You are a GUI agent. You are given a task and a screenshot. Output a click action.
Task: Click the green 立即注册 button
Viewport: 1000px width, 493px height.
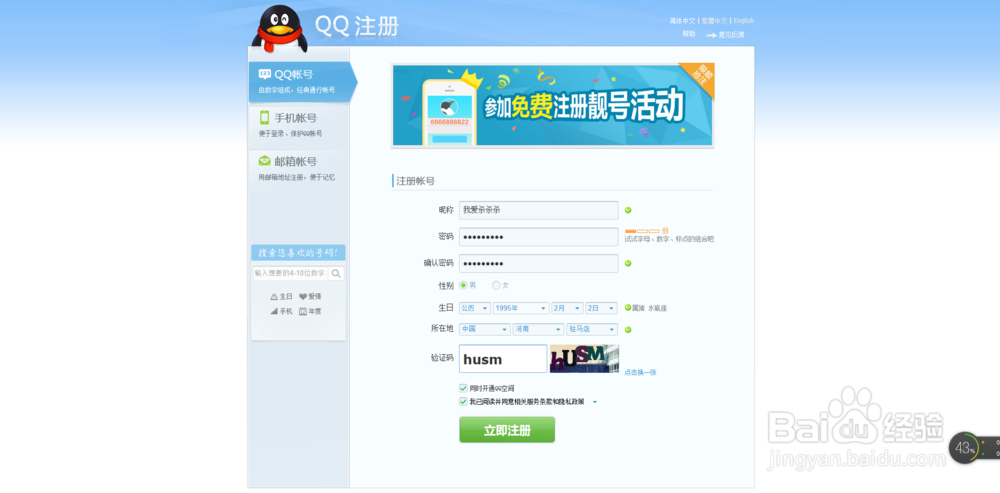(507, 430)
